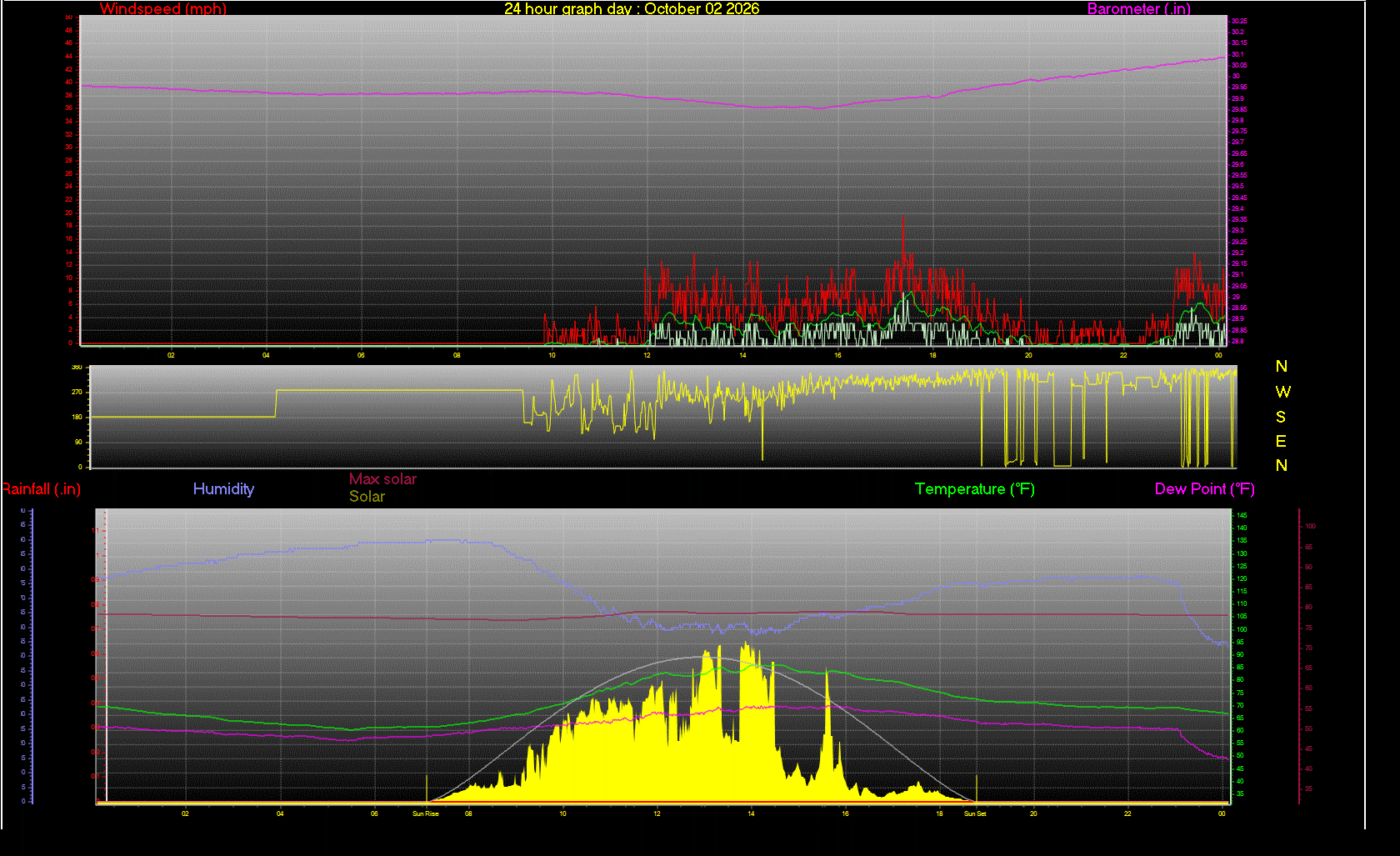Viewport: 1400px width, 856px height.
Task: Click the Sun Rise marker label
Action: point(426,813)
